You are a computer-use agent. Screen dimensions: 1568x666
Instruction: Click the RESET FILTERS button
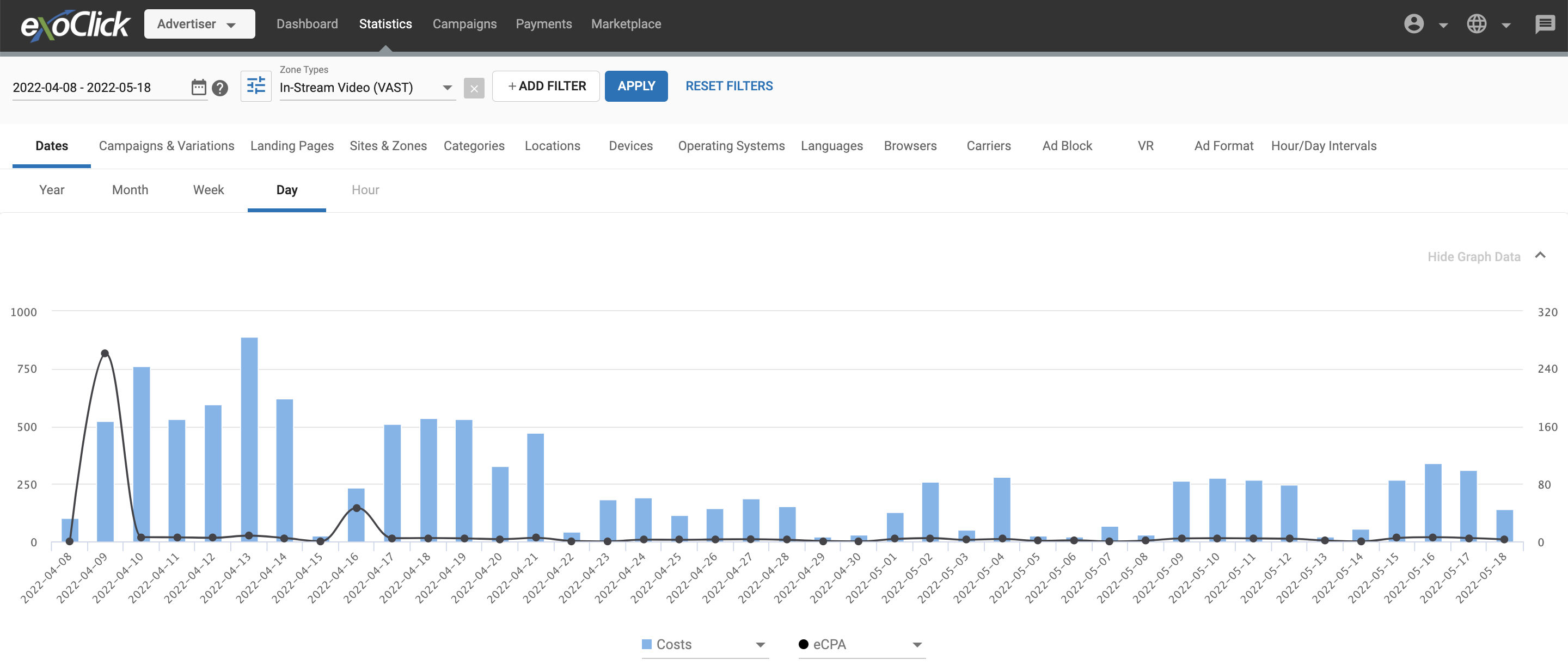[x=729, y=86]
